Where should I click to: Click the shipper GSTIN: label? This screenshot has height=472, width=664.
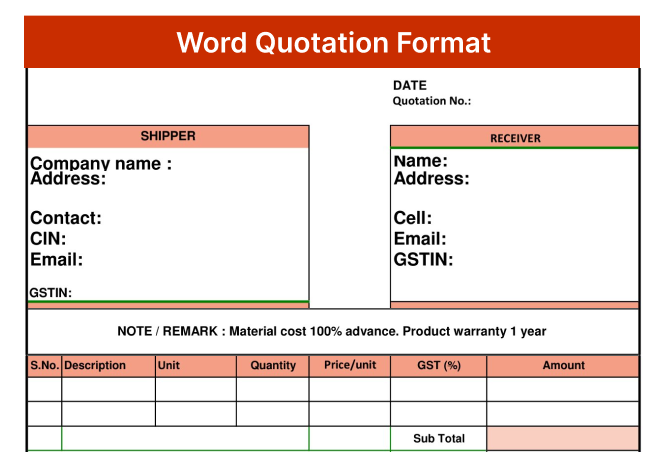pos(50,293)
